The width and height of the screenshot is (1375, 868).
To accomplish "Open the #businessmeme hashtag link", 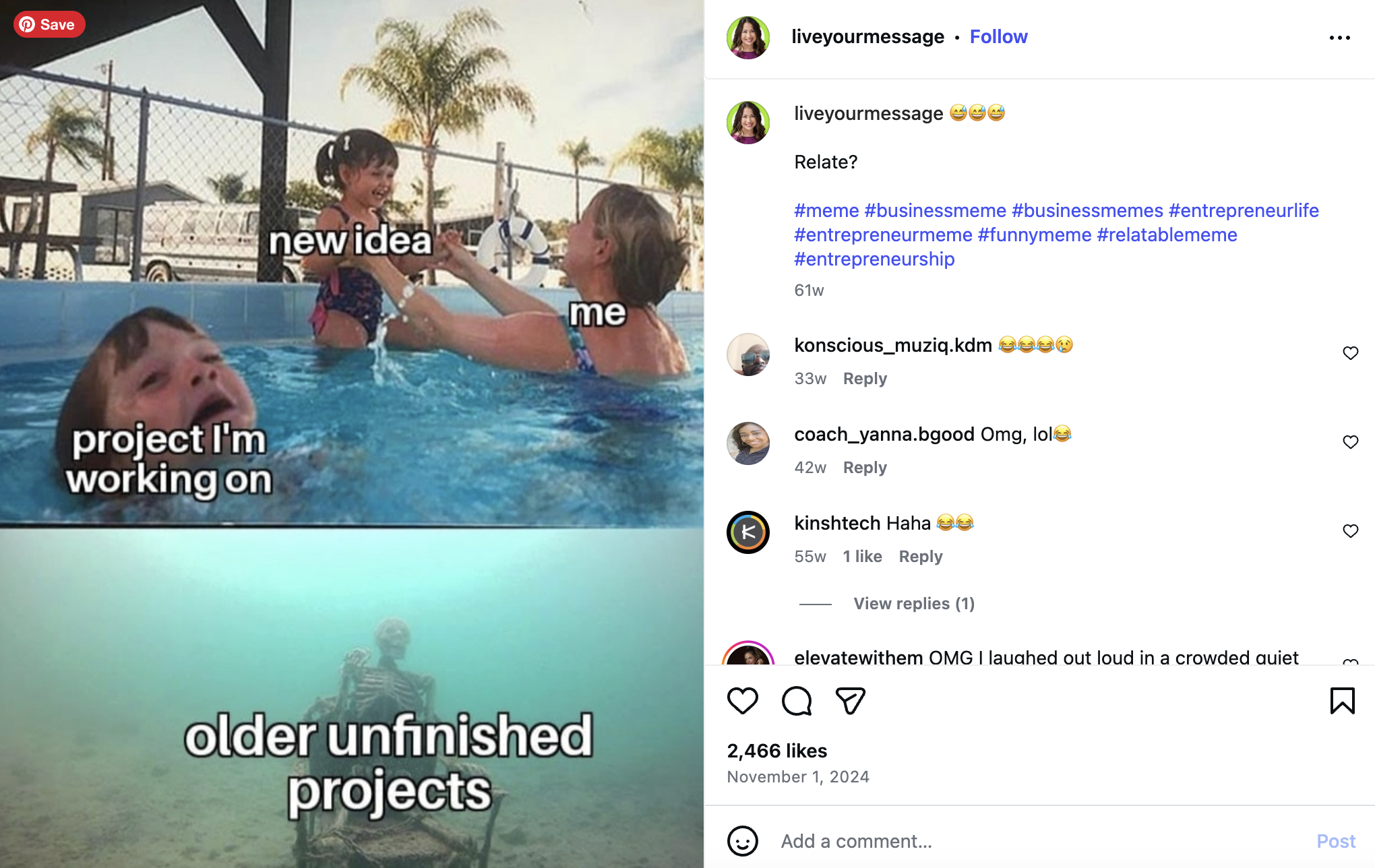I will point(935,211).
